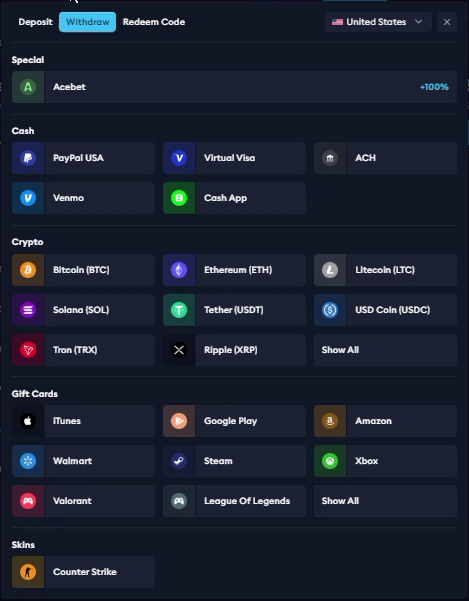Screen dimensions: 469x601
Task: Click the red Valorant gamepad icon
Action: pos(28,501)
